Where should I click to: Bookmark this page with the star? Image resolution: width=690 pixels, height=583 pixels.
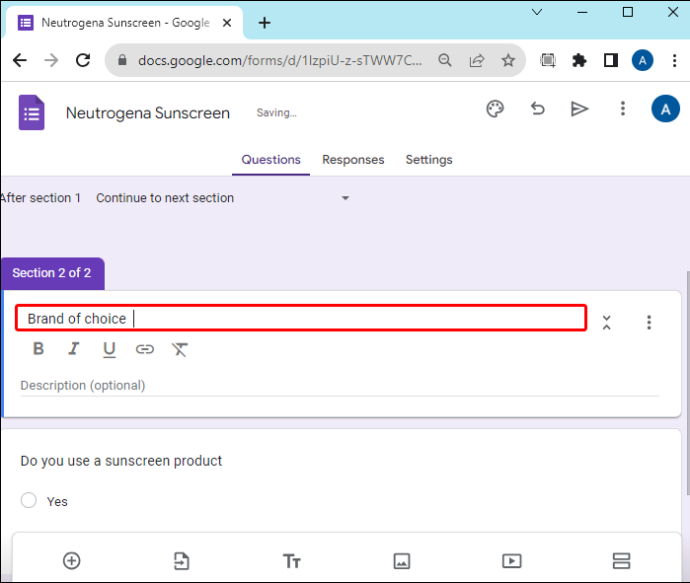coord(508,60)
